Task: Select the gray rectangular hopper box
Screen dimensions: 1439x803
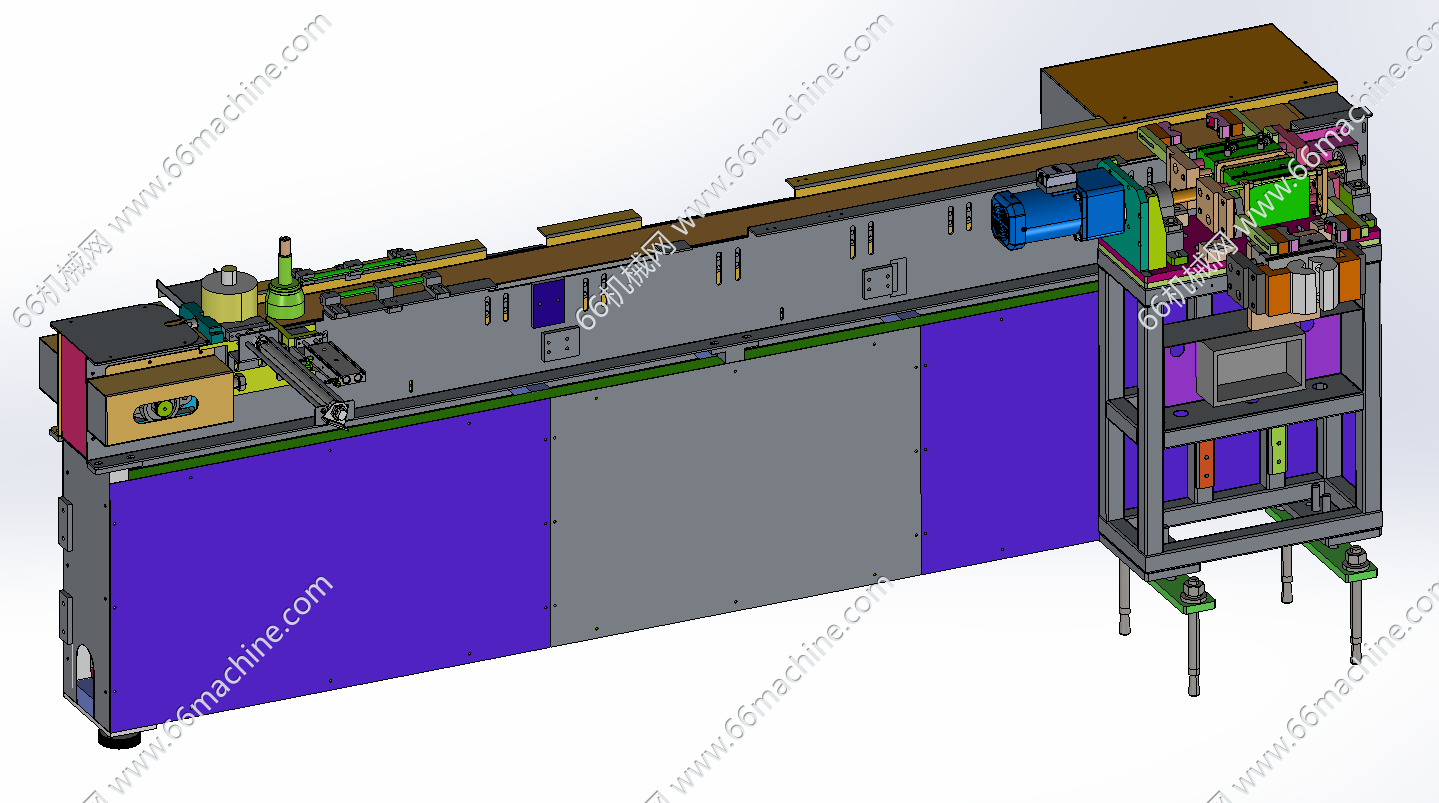Action: pyautogui.click(x=1250, y=370)
